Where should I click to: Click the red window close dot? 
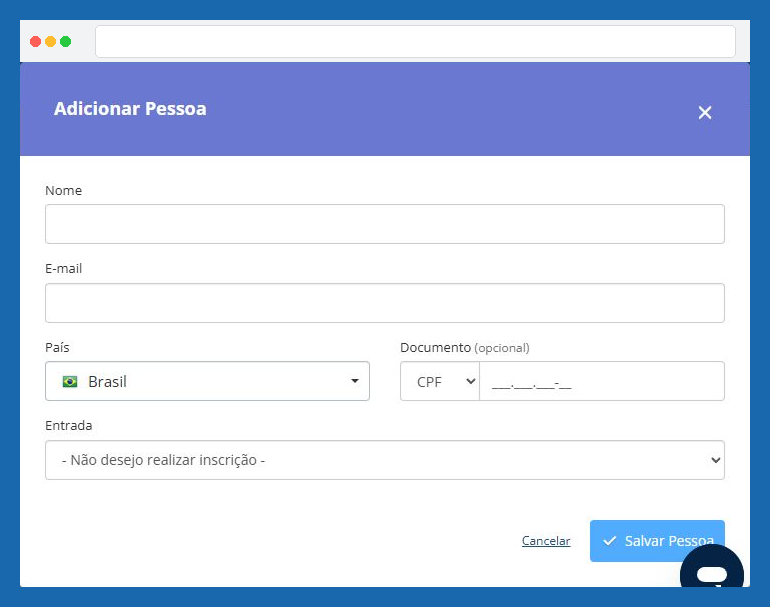[x=35, y=41]
